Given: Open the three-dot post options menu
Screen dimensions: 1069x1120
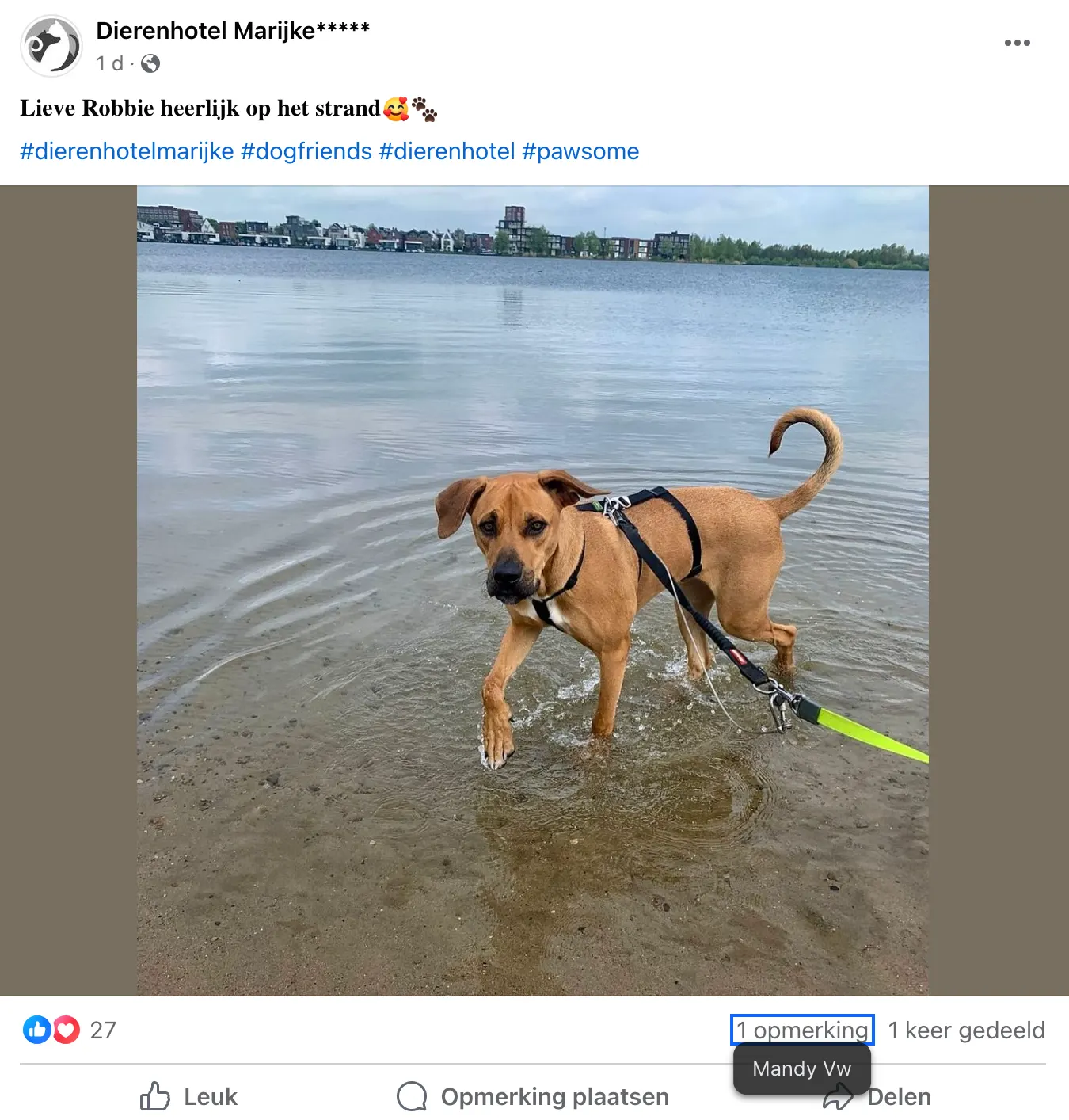Looking at the screenshot, I should click(1017, 43).
